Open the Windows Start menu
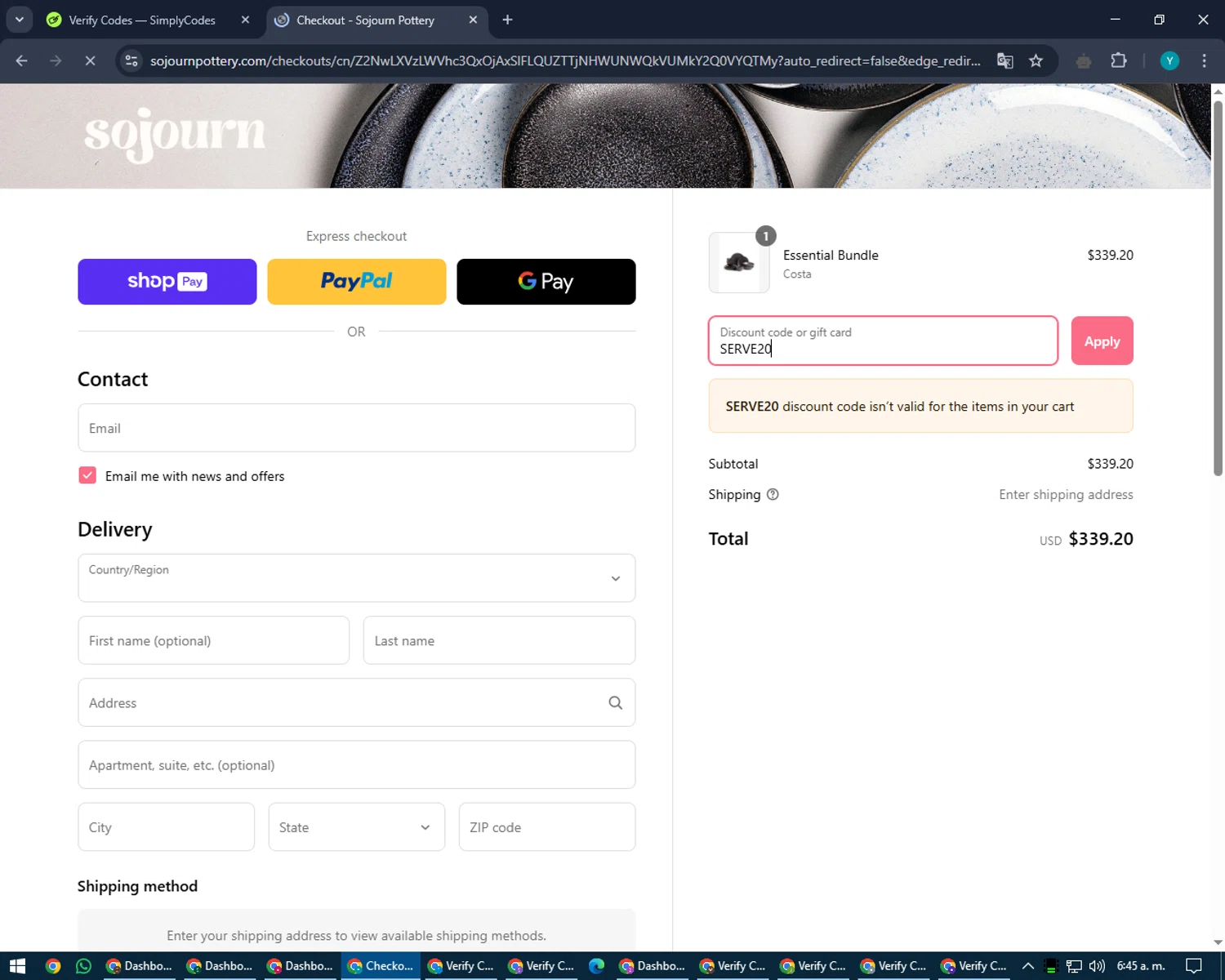This screenshot has height=980, width=1225. point(18,966)
